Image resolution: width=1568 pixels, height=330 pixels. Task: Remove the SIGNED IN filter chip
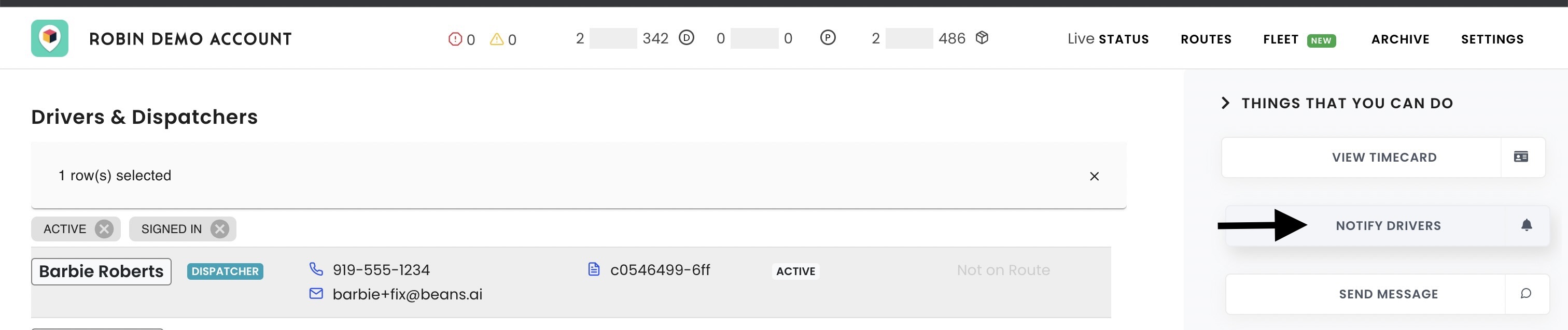click(x=219, y=229)
